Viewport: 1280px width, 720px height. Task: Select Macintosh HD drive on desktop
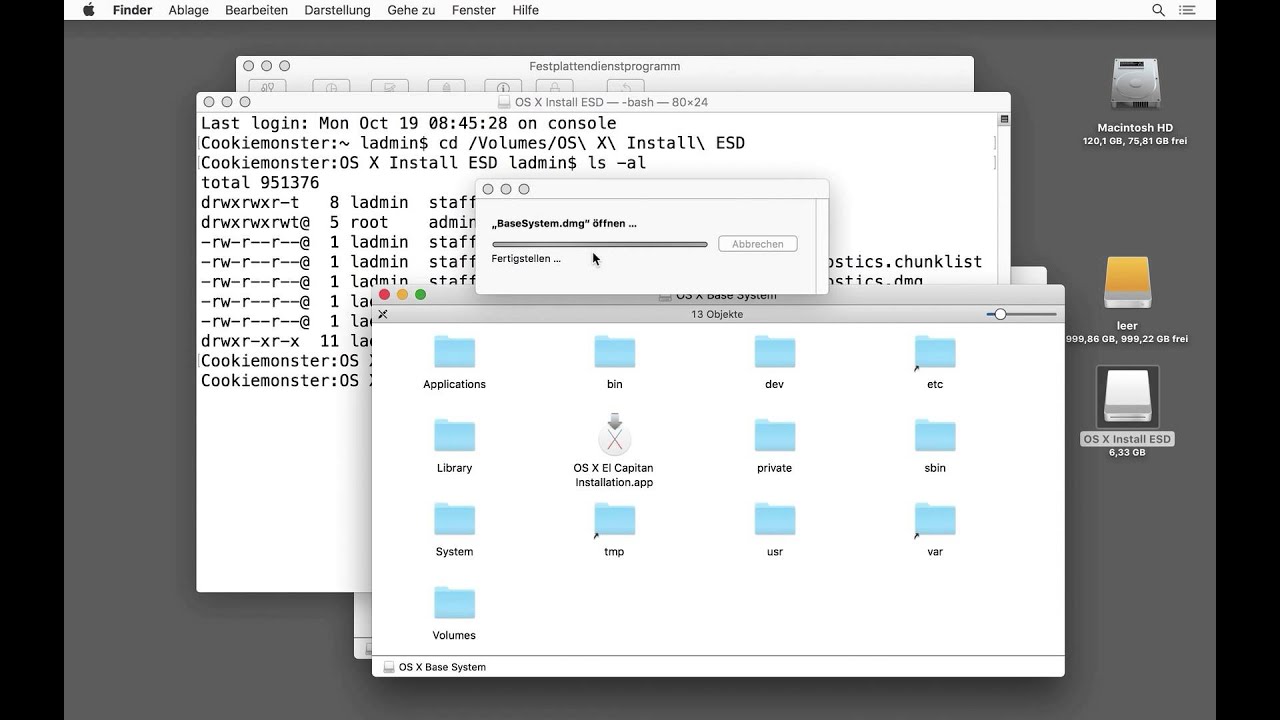(x=1134, y=85)
